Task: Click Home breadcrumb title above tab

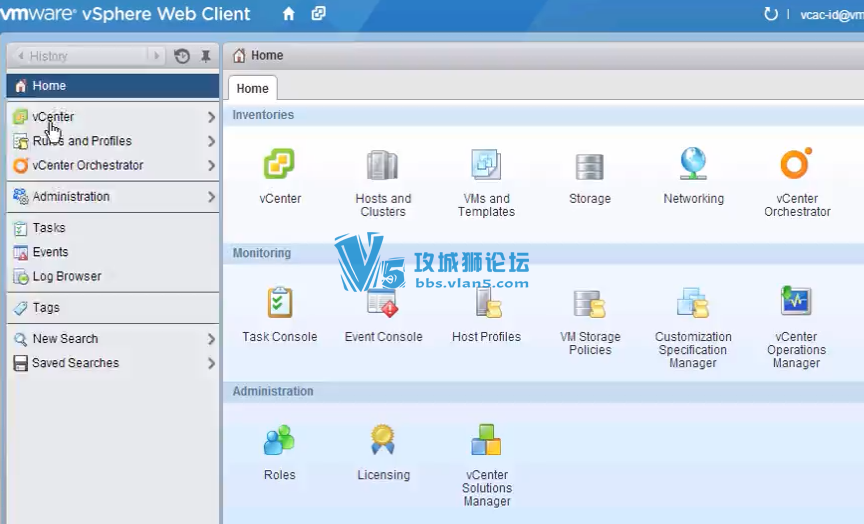Action: tap(267, 55)
